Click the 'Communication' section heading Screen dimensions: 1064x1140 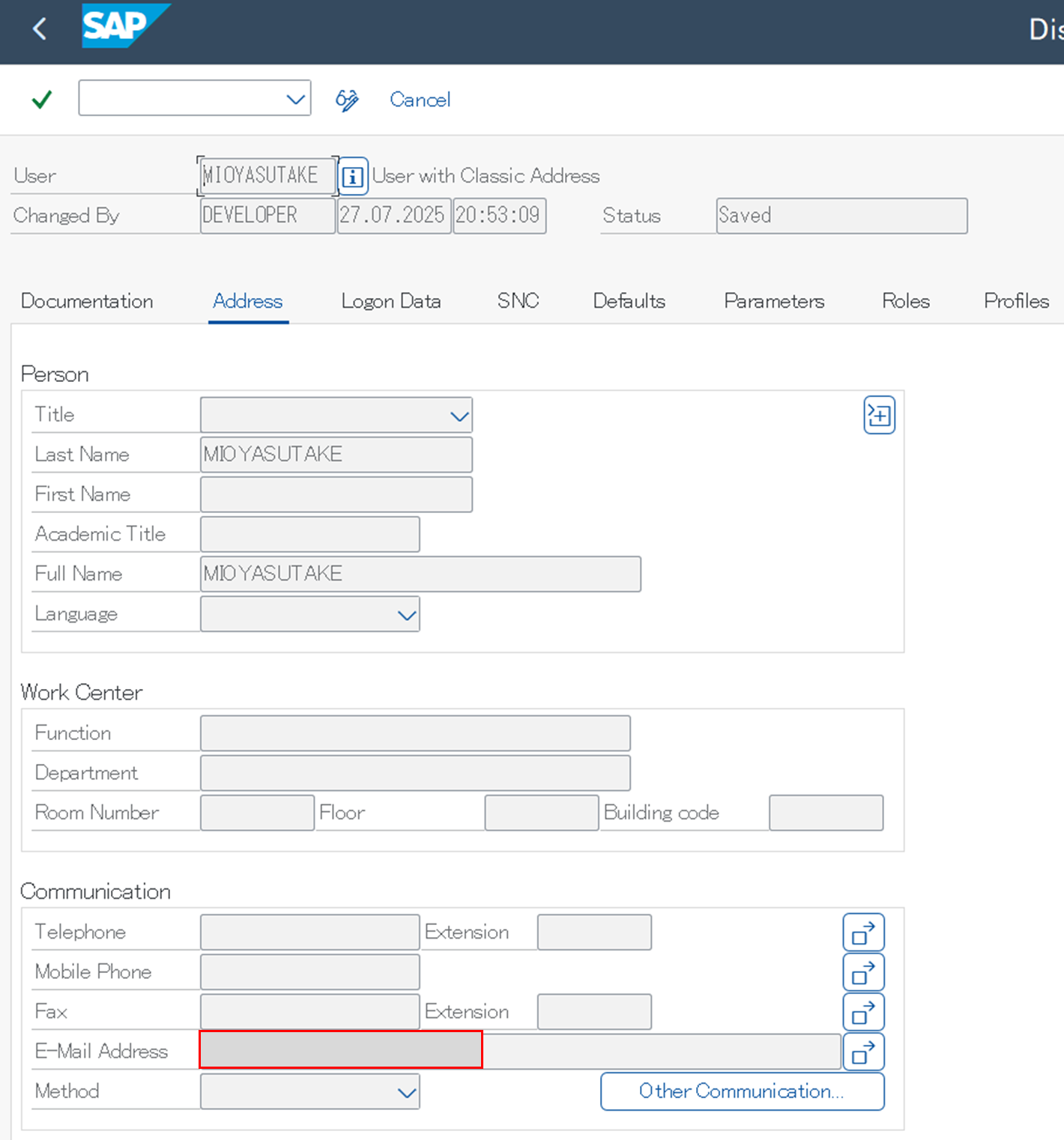(x=96, y=891)
